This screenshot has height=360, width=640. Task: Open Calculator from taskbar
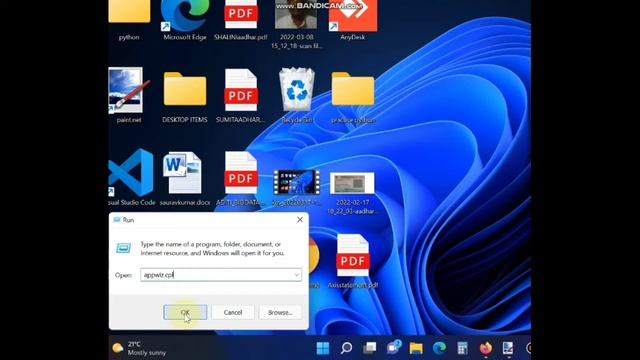pos(462,348)
